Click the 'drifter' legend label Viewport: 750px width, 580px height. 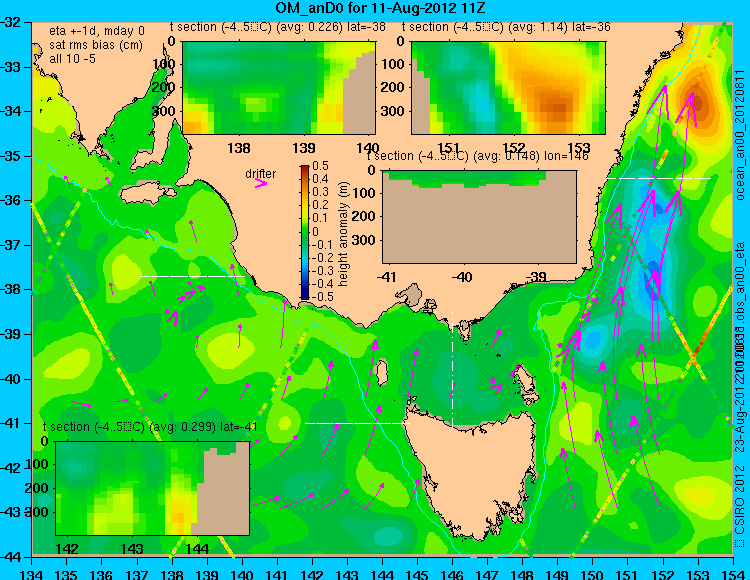[x=261, y=173]
